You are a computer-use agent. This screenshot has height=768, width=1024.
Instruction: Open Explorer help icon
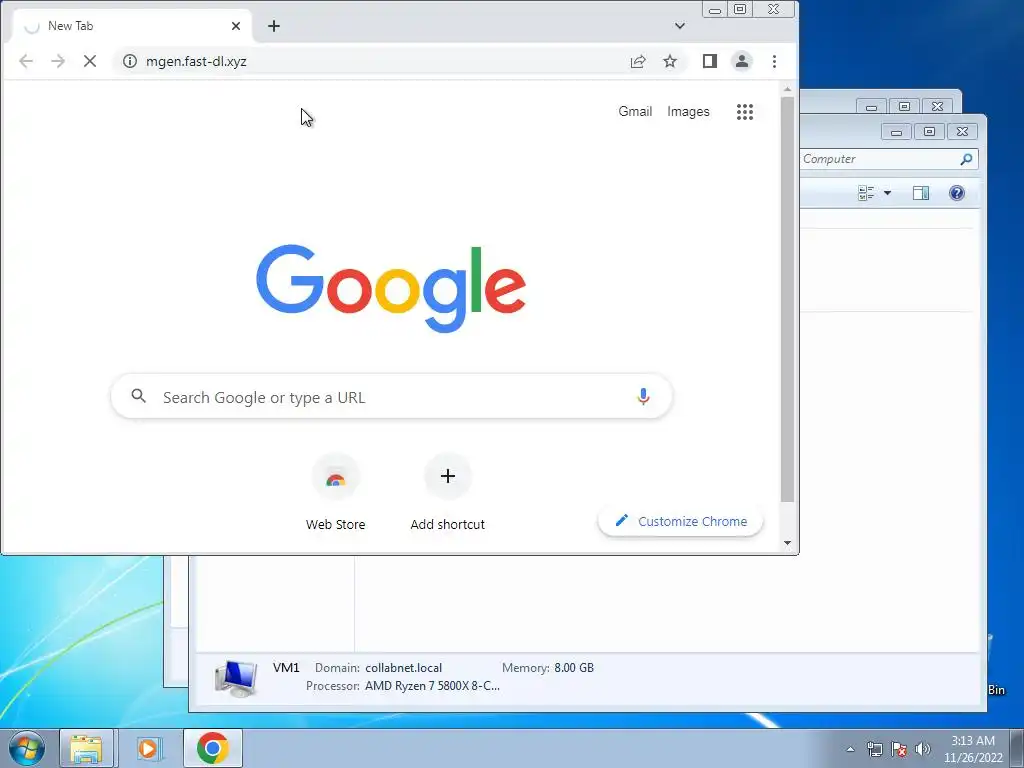tap(957, 193)
